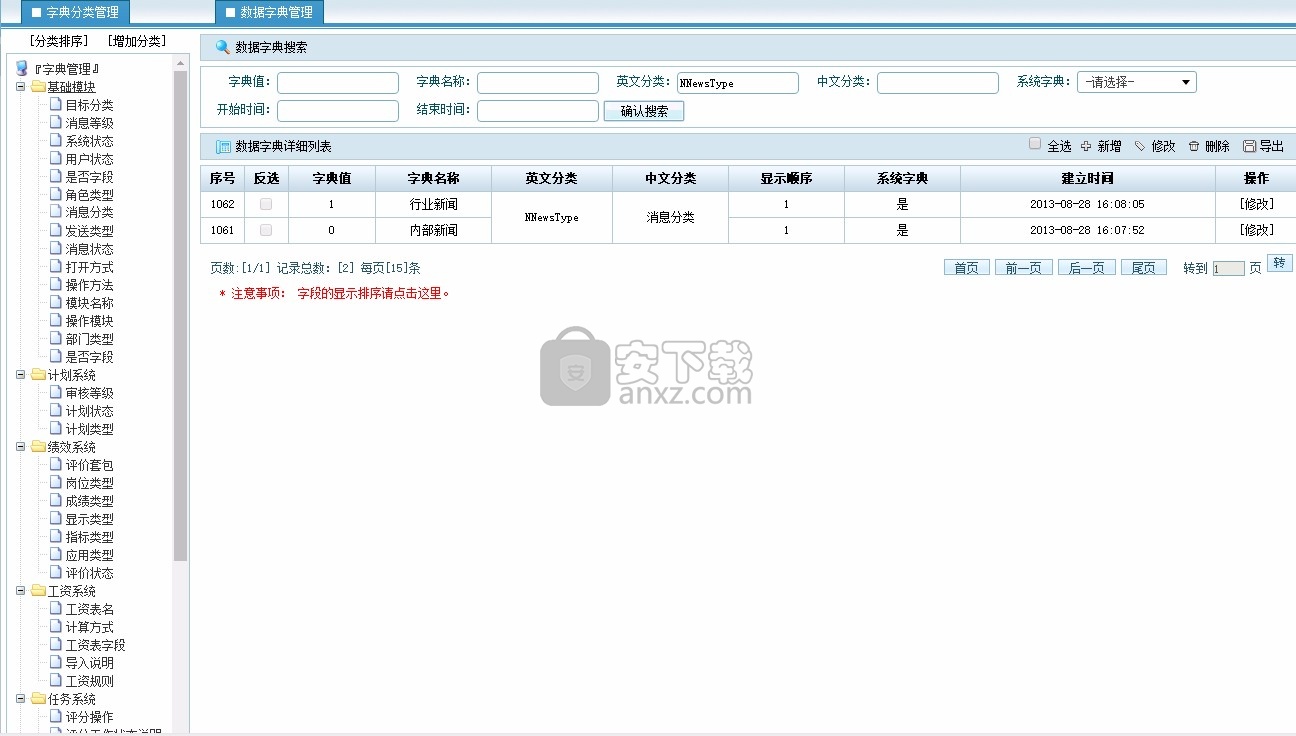Check the 全选 checkbox

[x=1035, y=144]
